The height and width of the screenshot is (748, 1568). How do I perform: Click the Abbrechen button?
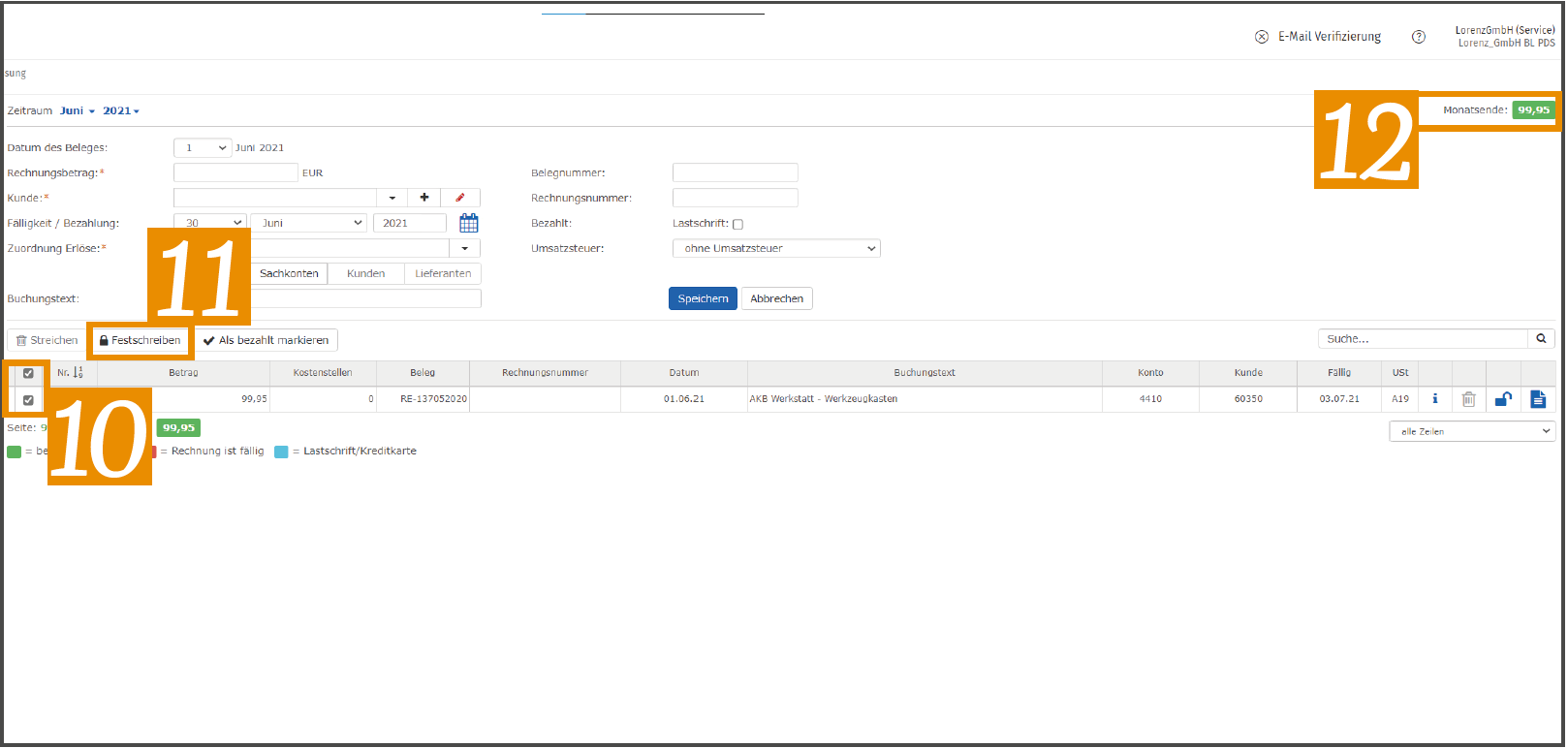[777, 298]
